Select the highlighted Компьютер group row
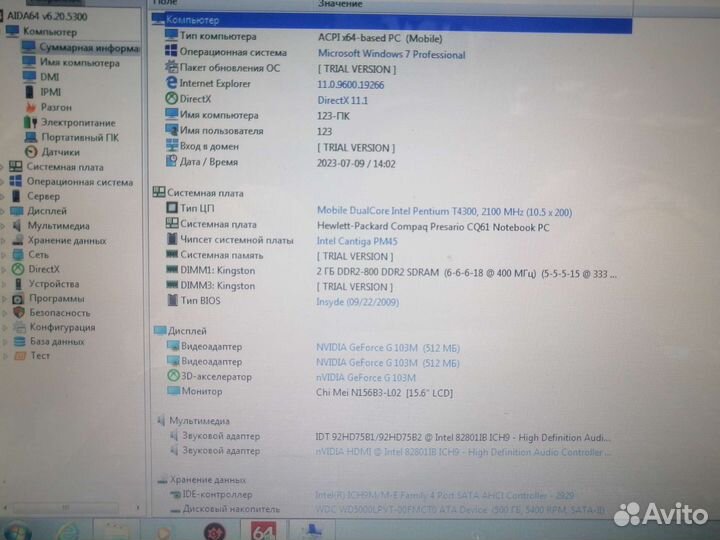This screenshot has width=720, height=540. [x=392, y=21]
